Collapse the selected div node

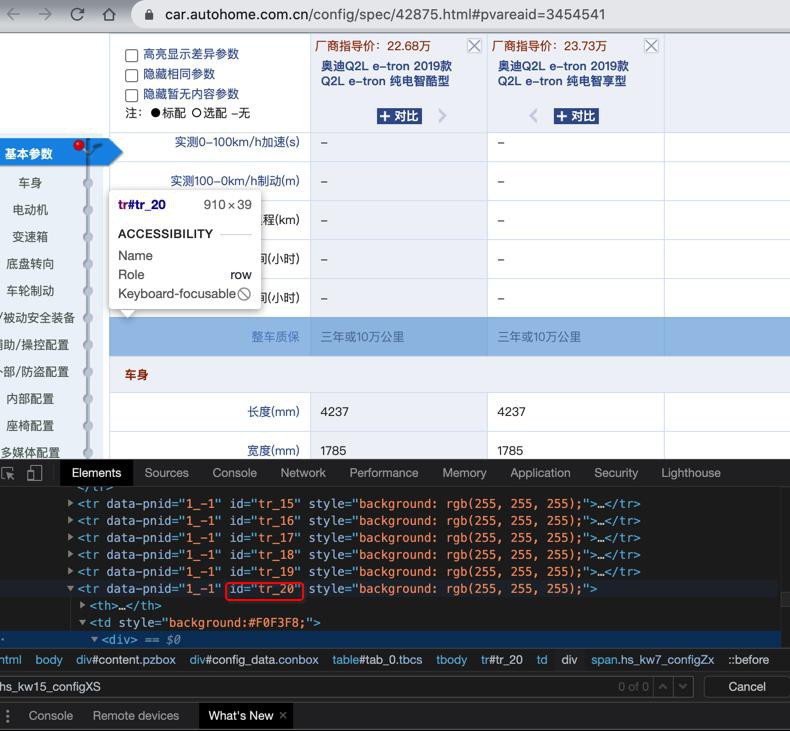click(94, 639)
